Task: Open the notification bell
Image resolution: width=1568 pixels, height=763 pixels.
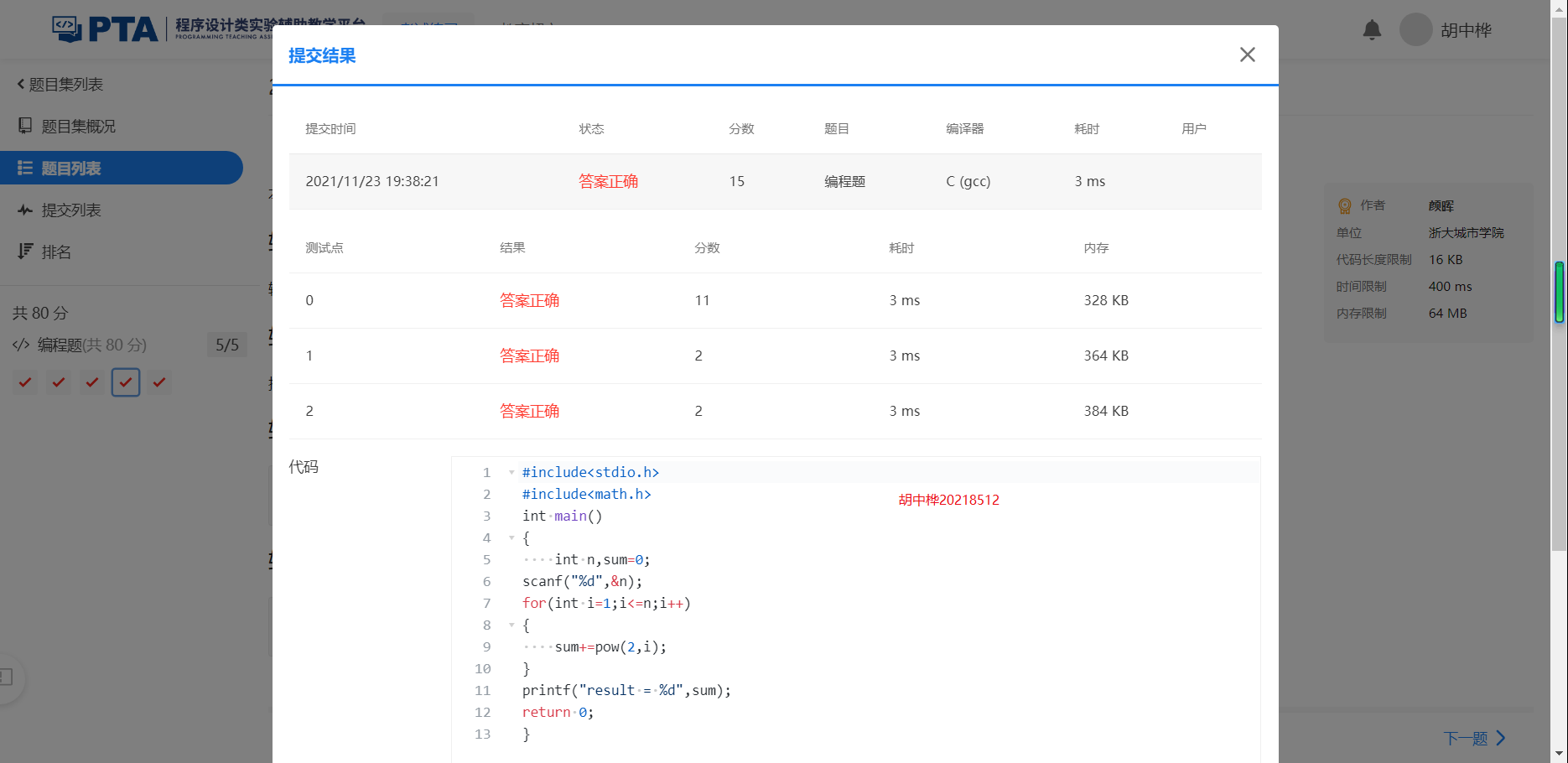Action: tap(1372, 30)
